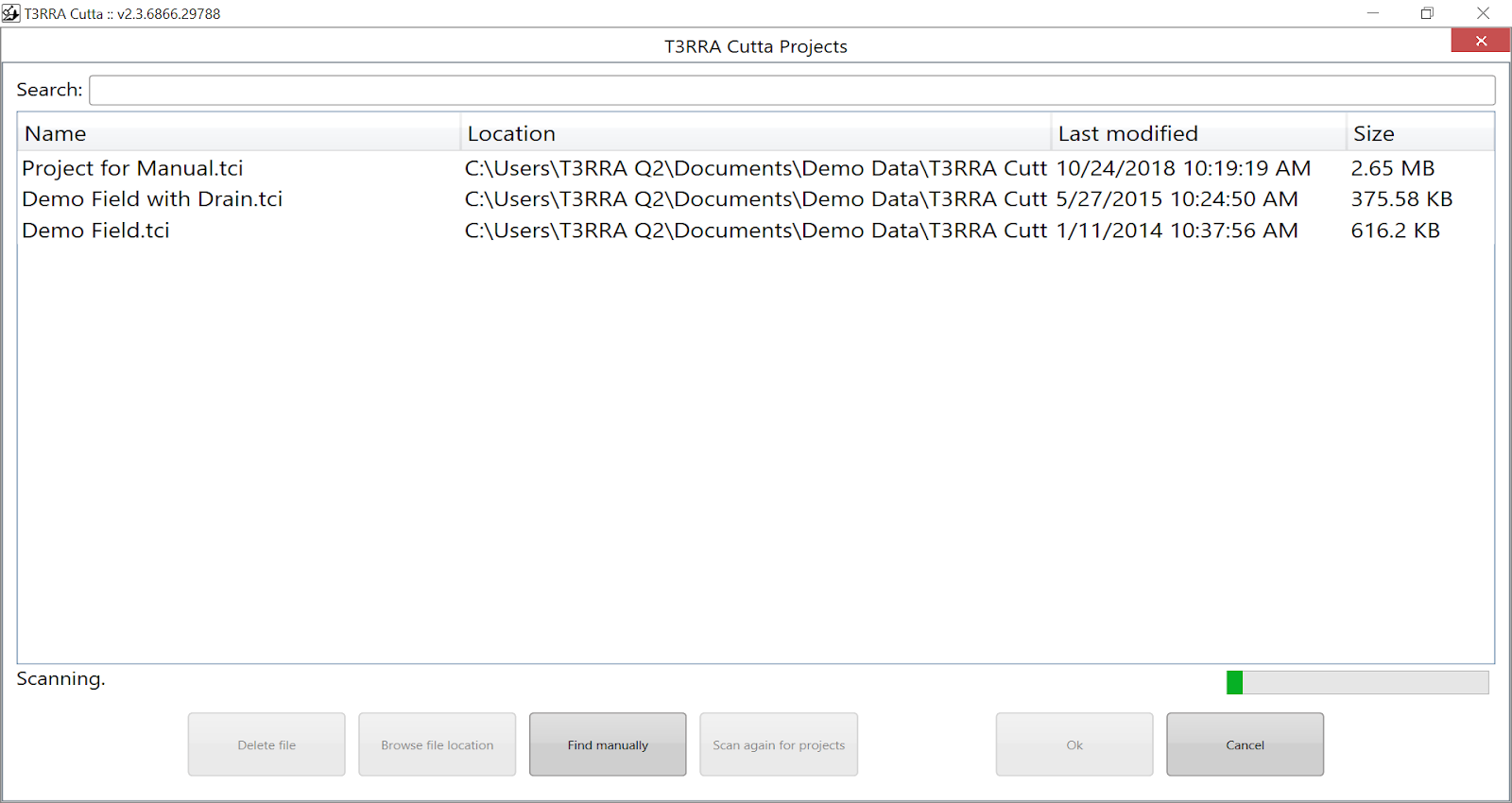Click the 375.58 KB size cell
The width and height of the screenshot is (1512, 803).
[x=1401, y=199]
